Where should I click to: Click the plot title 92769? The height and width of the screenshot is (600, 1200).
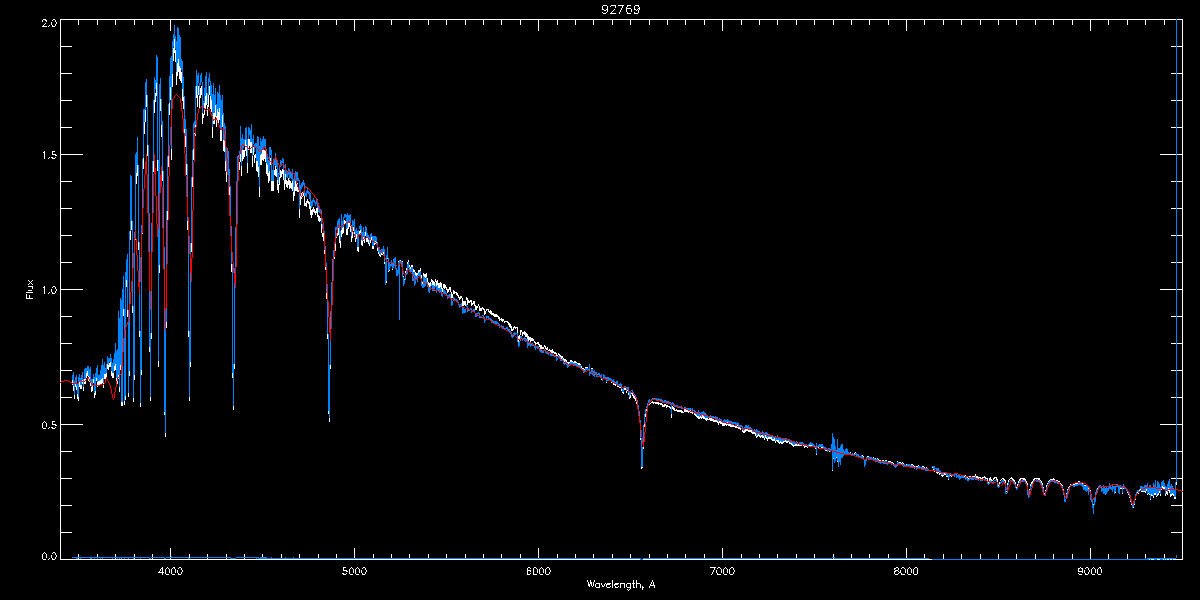click(x=621, y=9)
